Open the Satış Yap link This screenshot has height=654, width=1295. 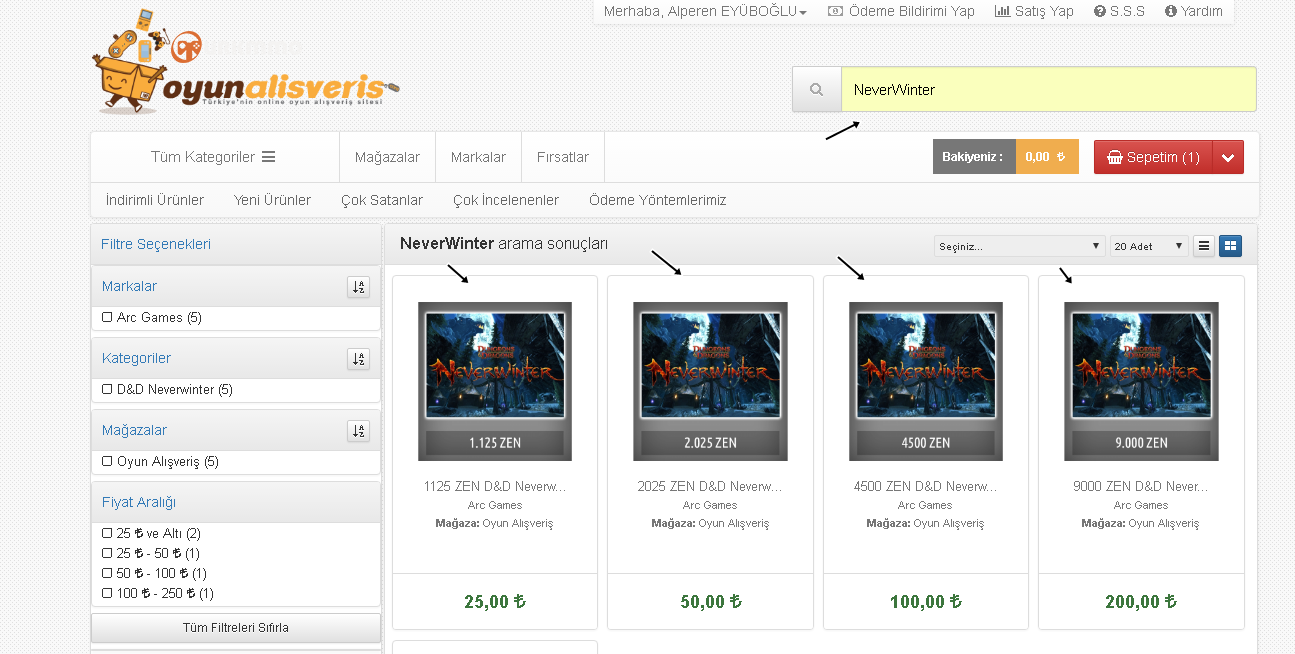click(x=1034, y=11)
